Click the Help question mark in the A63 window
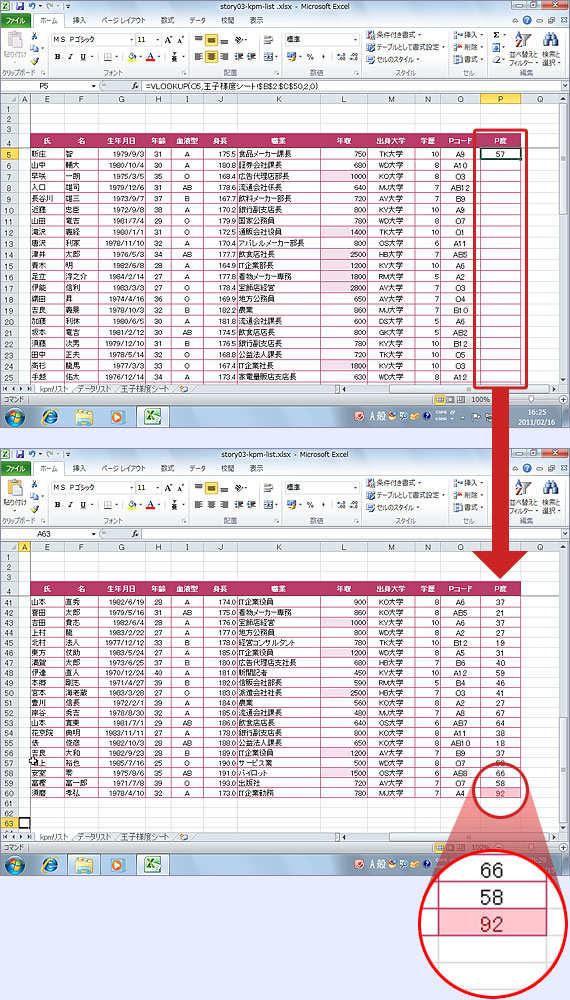This screenshot has height=1000, width=570. tap(526, 468)
